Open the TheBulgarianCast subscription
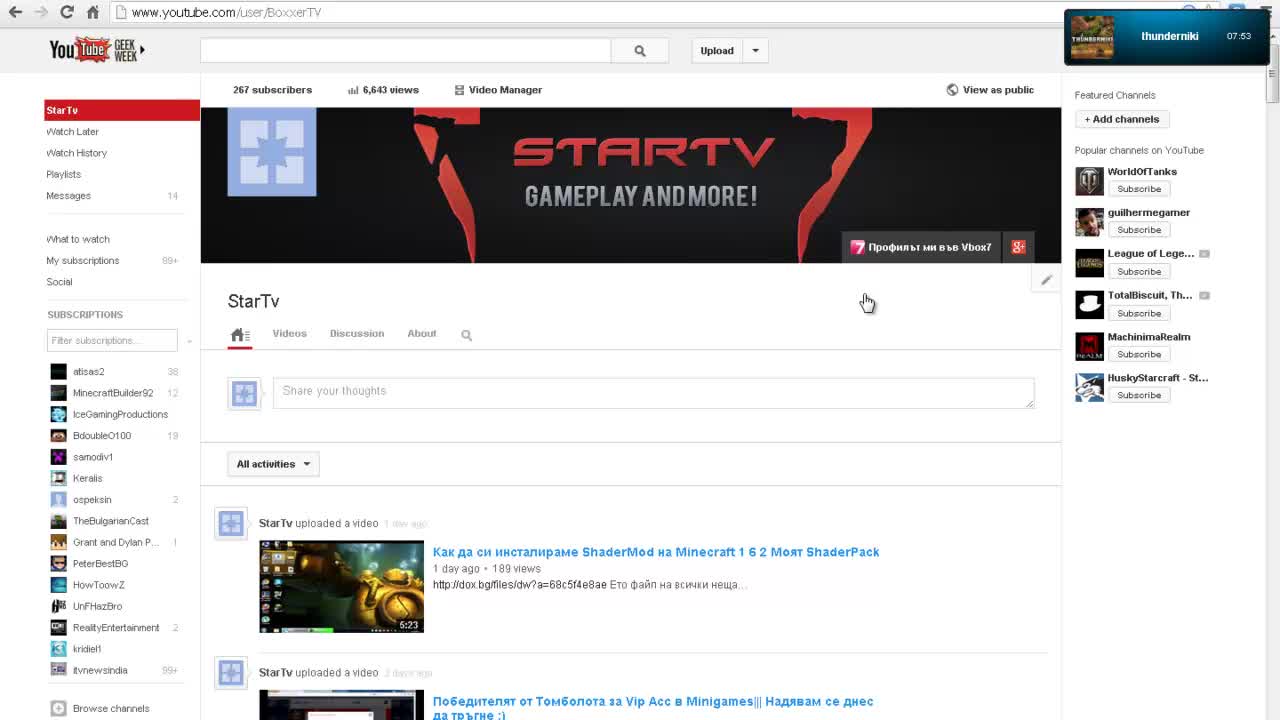 111,521
